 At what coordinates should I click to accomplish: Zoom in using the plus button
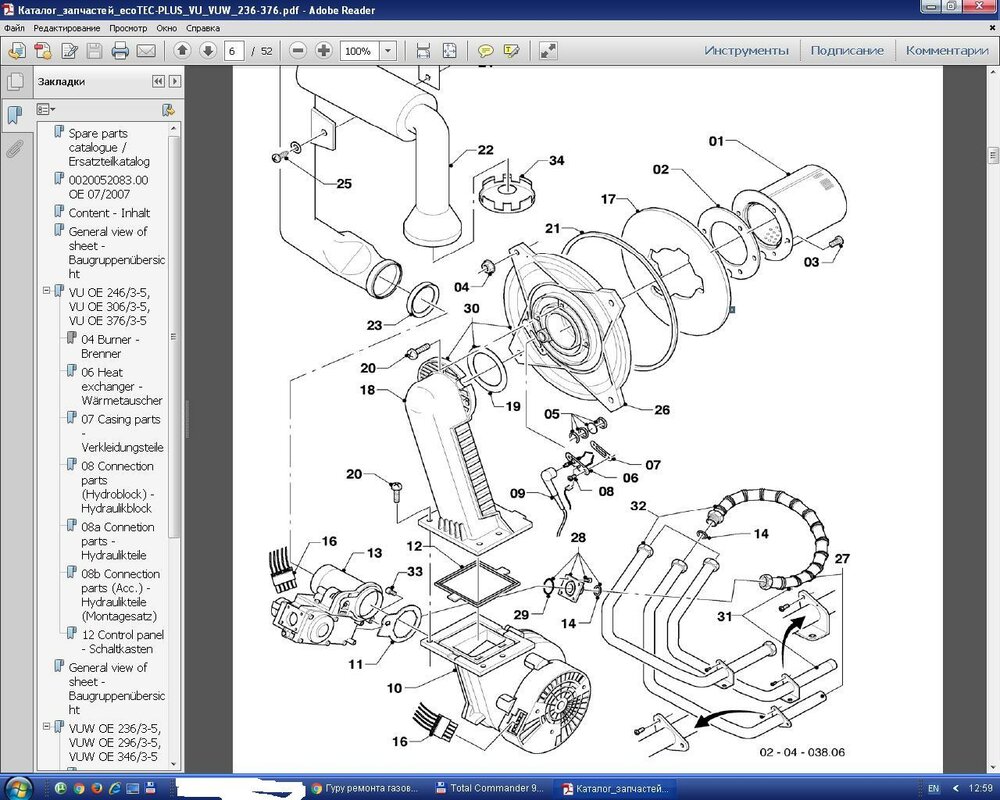(x=324, y=50)
